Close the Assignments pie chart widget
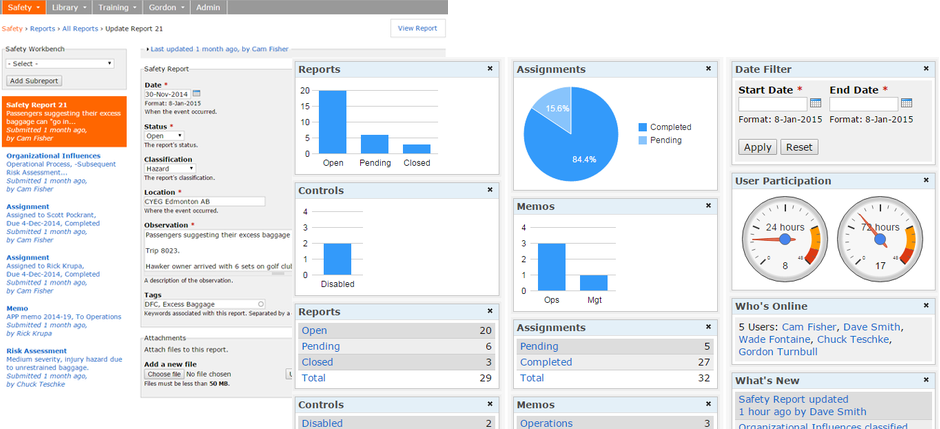 tap(707, 69)
